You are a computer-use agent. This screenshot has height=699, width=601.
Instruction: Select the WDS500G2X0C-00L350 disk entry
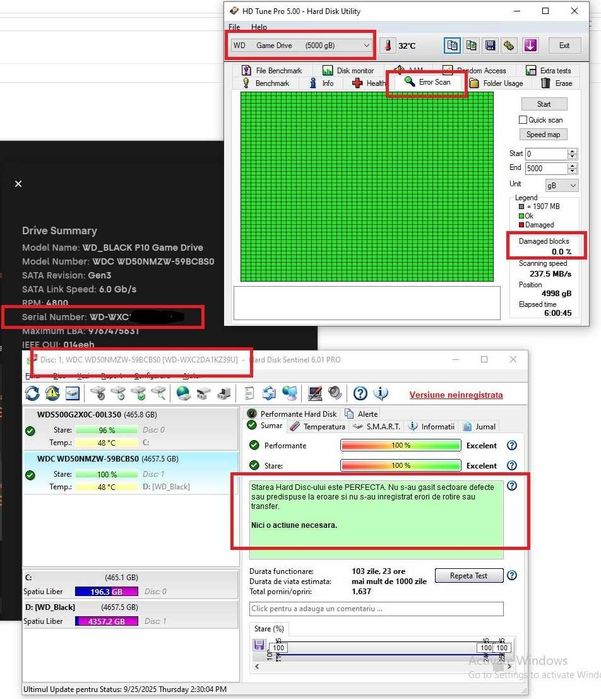(x=131, y=428)
